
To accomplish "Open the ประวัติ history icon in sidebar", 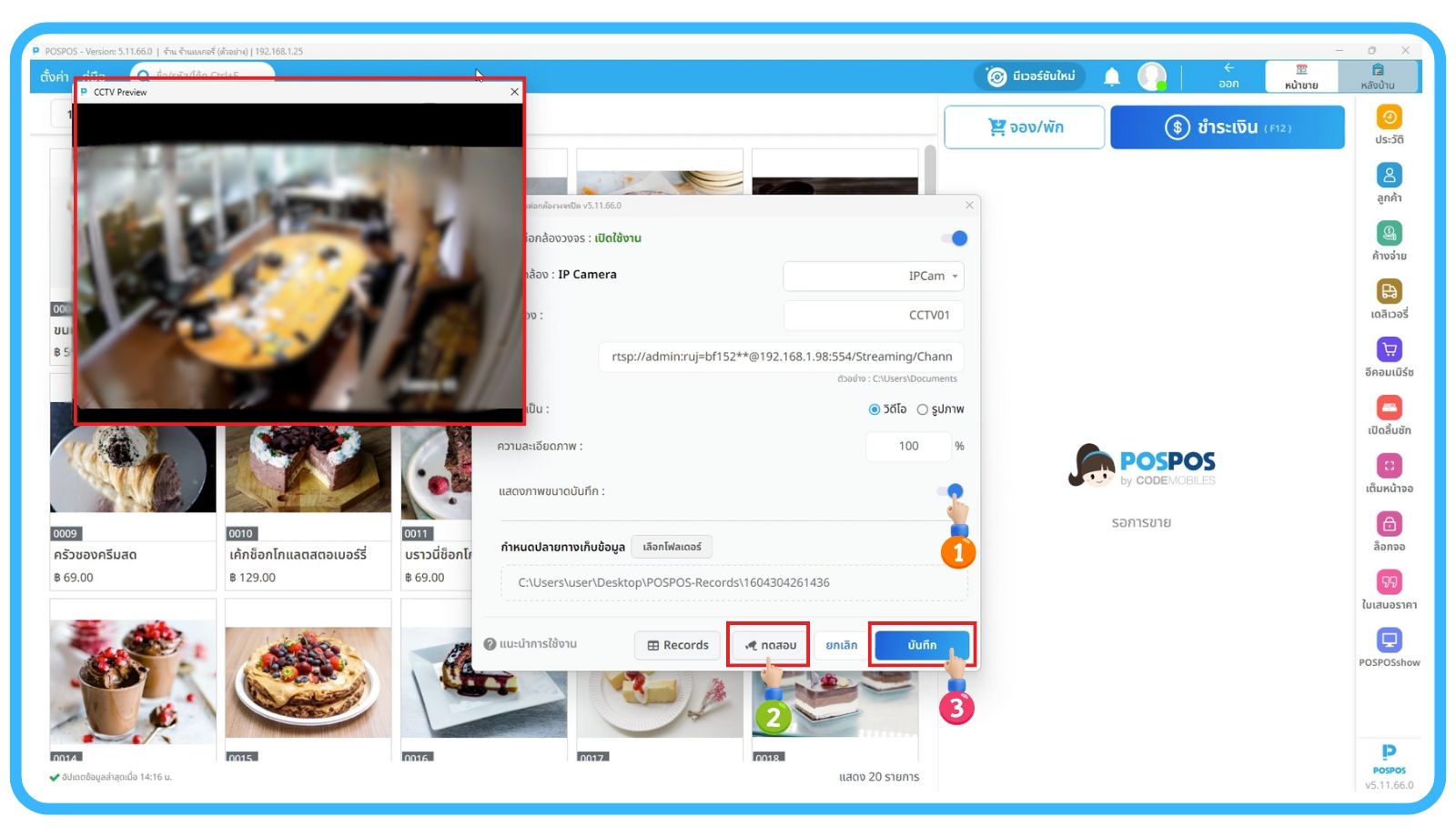I will [x=1389, y=117].
